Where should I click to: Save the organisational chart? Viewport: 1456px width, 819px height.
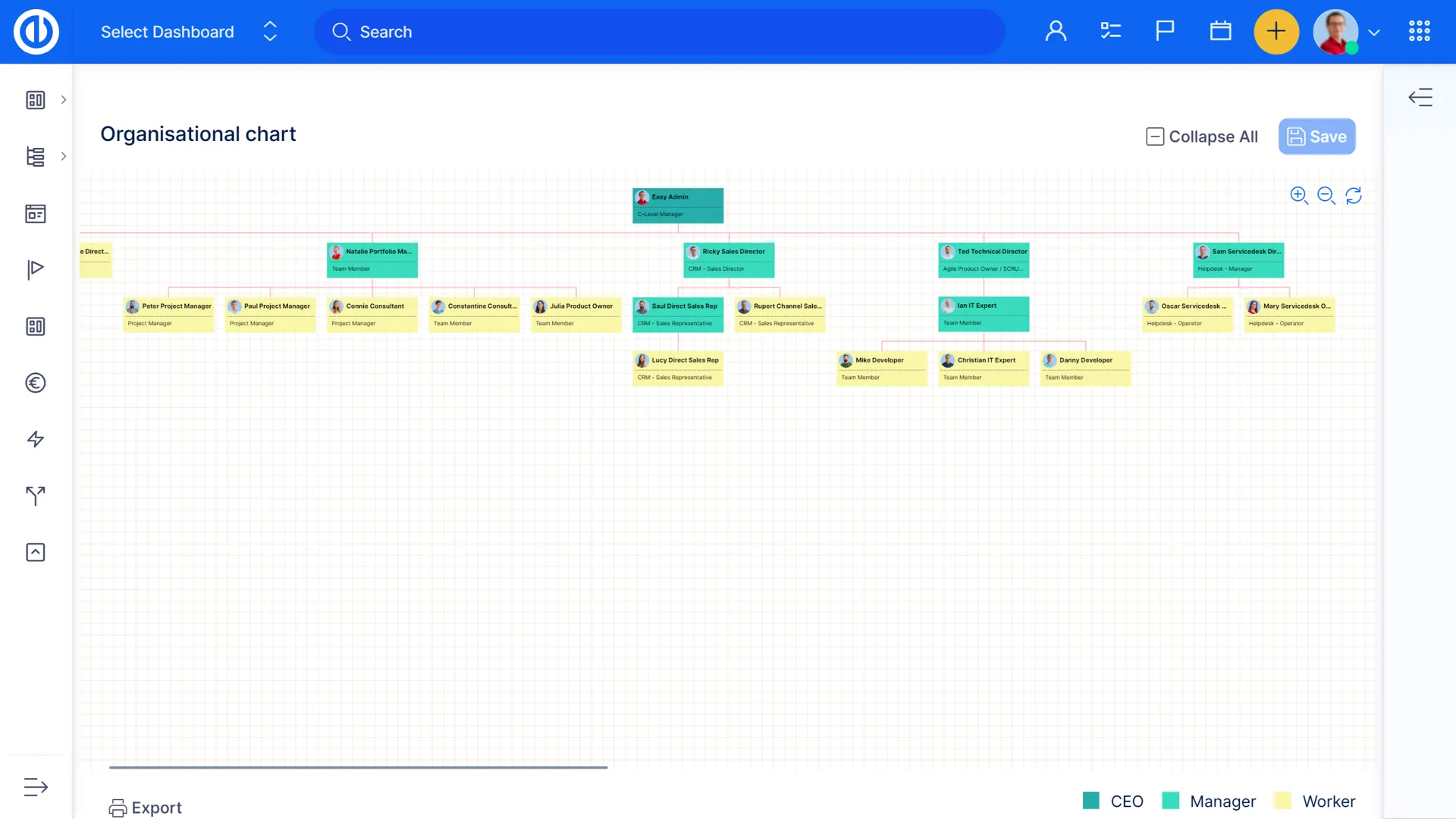click(1316, 136)
